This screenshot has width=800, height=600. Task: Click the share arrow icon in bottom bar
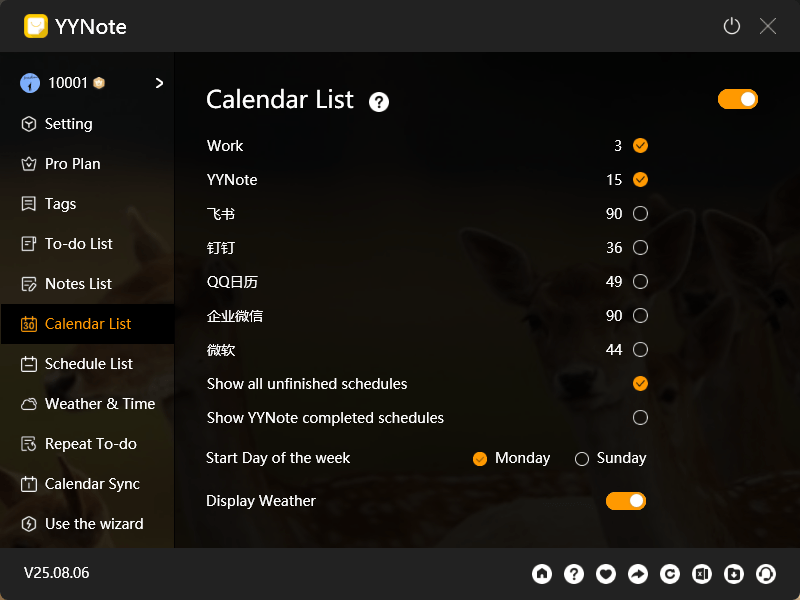pyautogui.click(x=638, y=574)
